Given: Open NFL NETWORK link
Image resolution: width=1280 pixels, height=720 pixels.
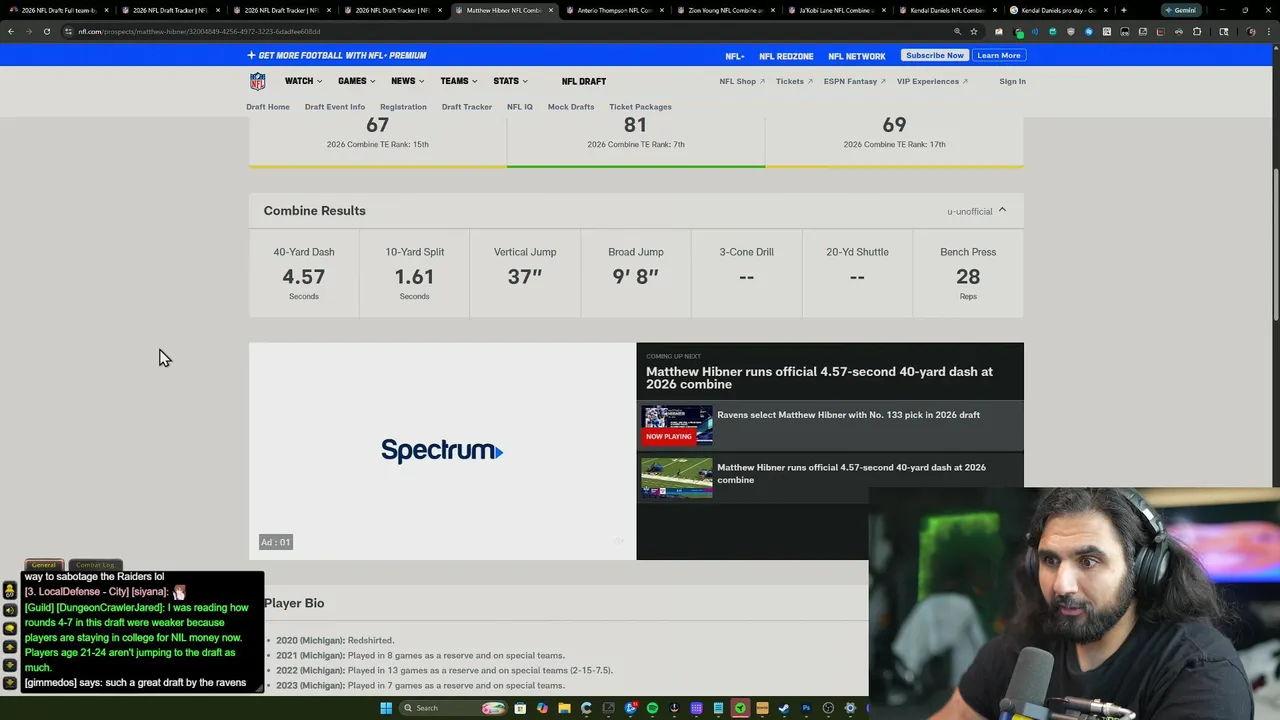Looking at the screenshot, I should (857, 56).
